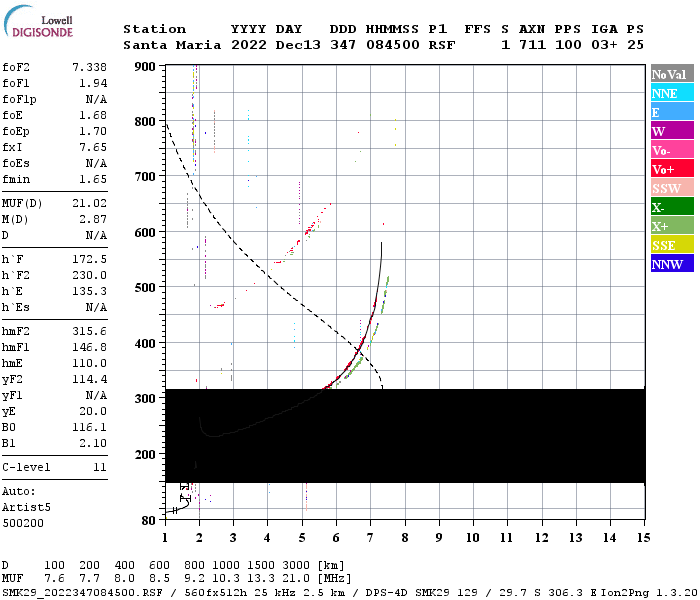Click the foEs N/A value
Screen dimensions: 700x600
pos(96,163)
